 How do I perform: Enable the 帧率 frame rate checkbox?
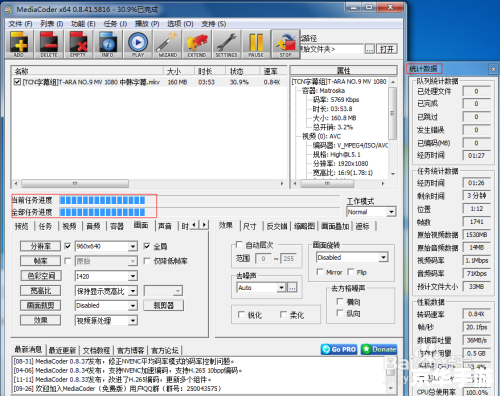point(68,261)
